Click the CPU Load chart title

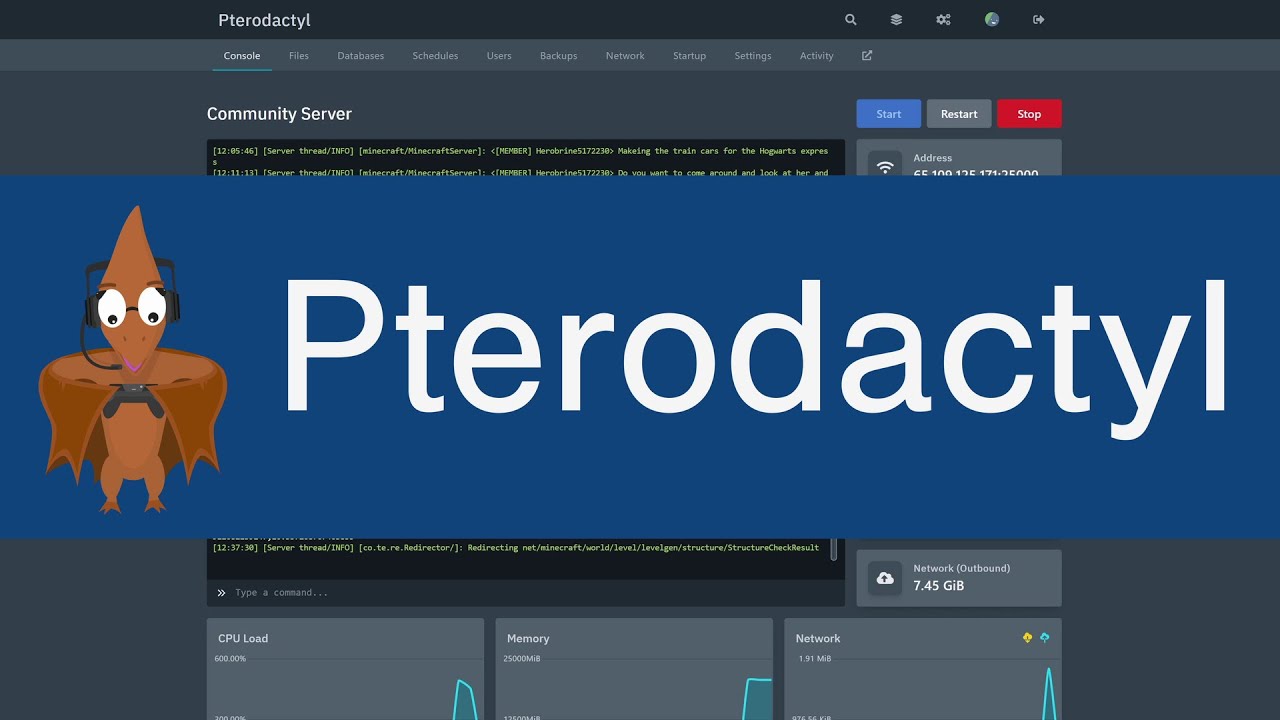[243, 638]
